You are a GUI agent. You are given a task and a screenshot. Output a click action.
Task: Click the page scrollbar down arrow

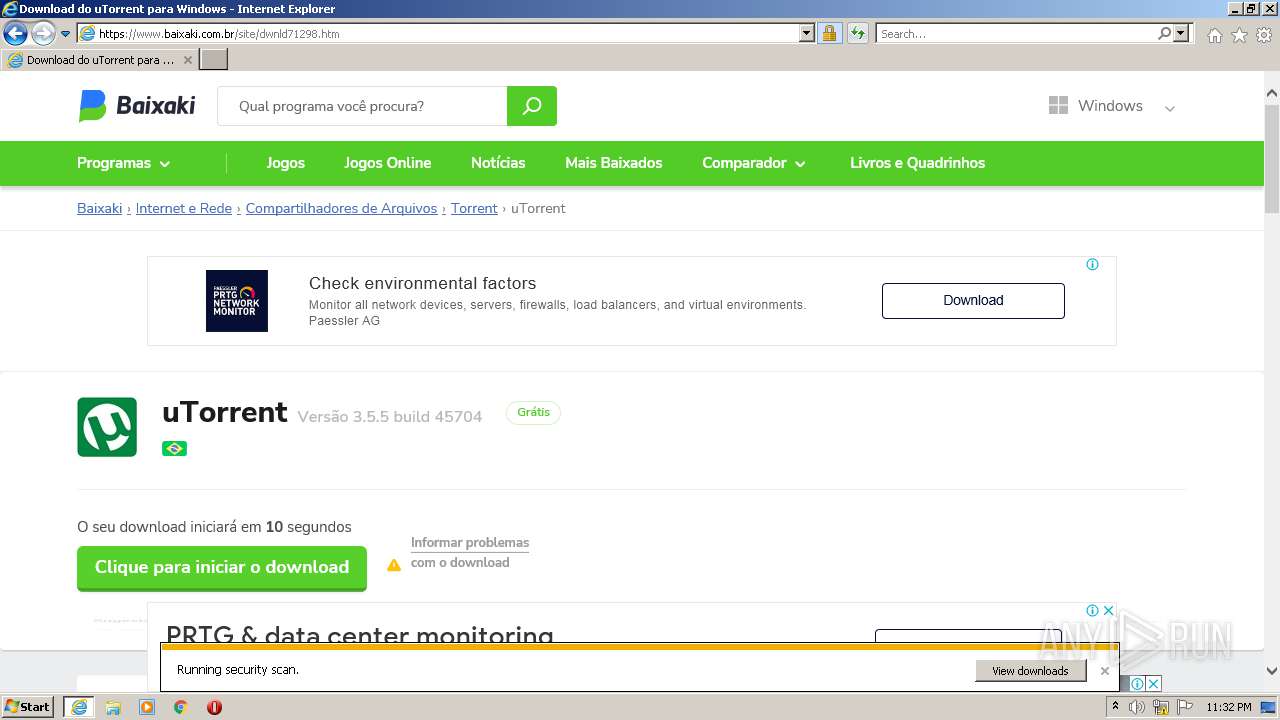pyautogui.click(x=1272, y=671)
